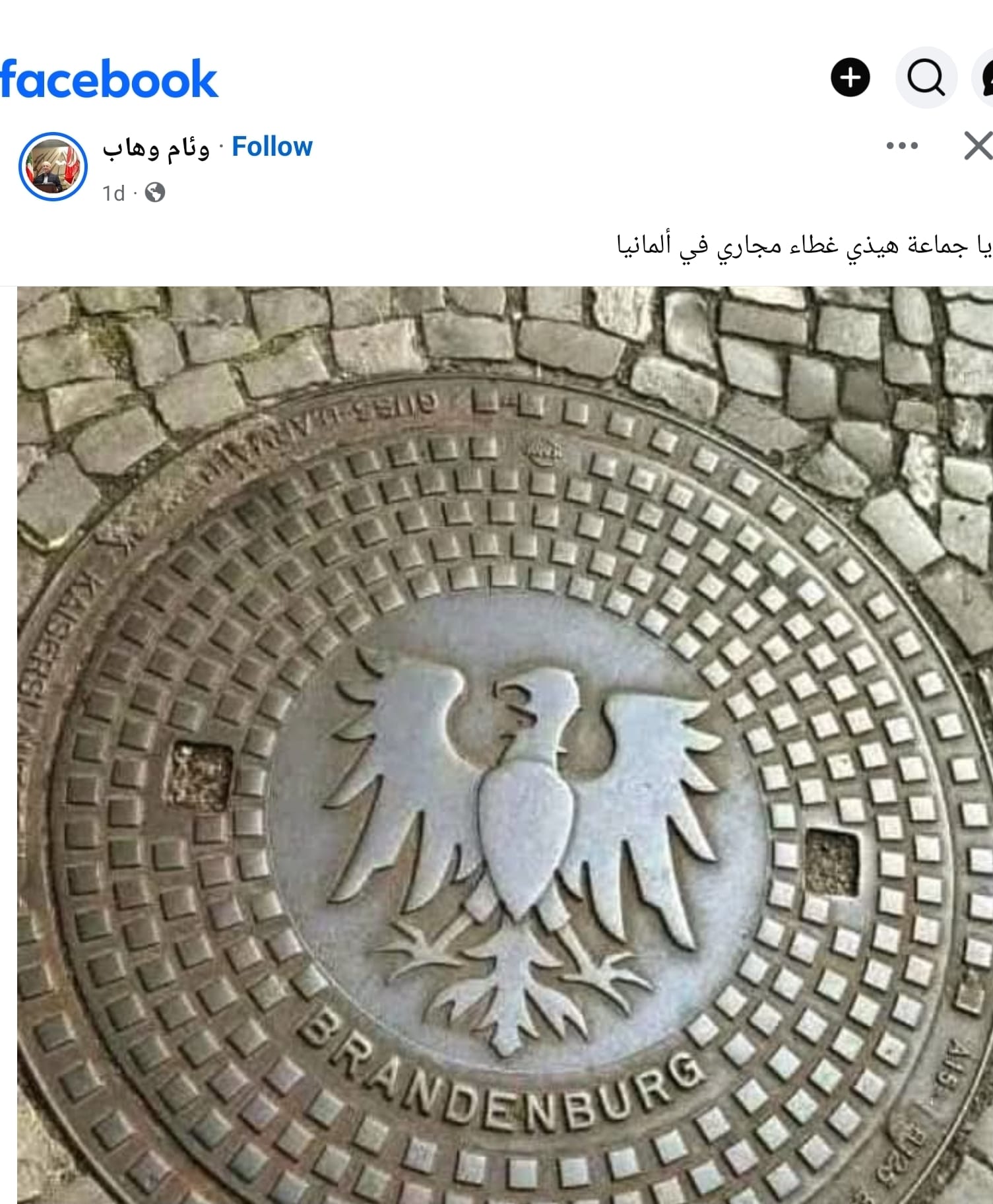The height and width of the screenshot is (1204, 993).
Task: Open the Messenger chat icon
Action: pos(984,78)
